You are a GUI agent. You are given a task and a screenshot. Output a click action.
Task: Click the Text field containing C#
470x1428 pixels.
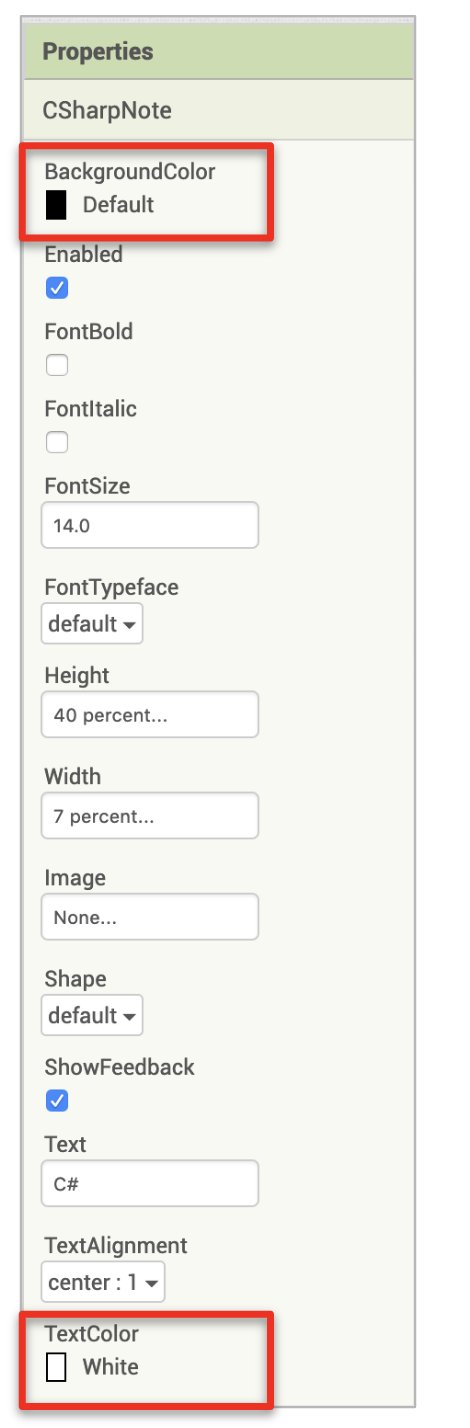(150, 1184)
